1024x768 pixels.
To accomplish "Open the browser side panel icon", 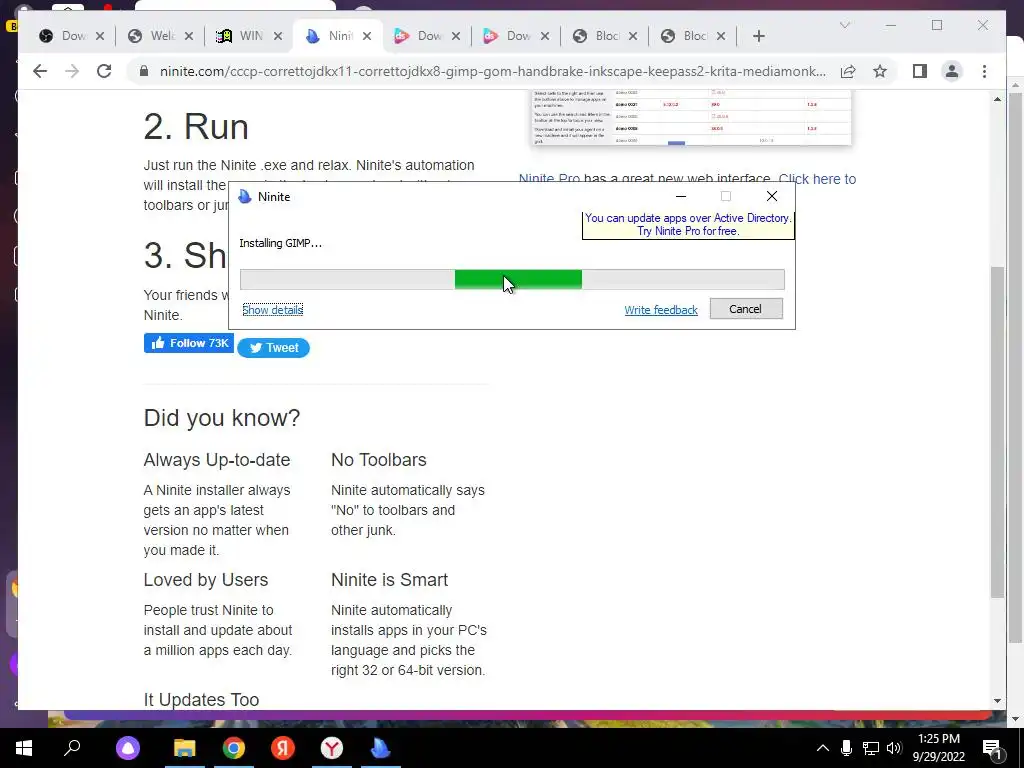I will (x=920, y=71).
